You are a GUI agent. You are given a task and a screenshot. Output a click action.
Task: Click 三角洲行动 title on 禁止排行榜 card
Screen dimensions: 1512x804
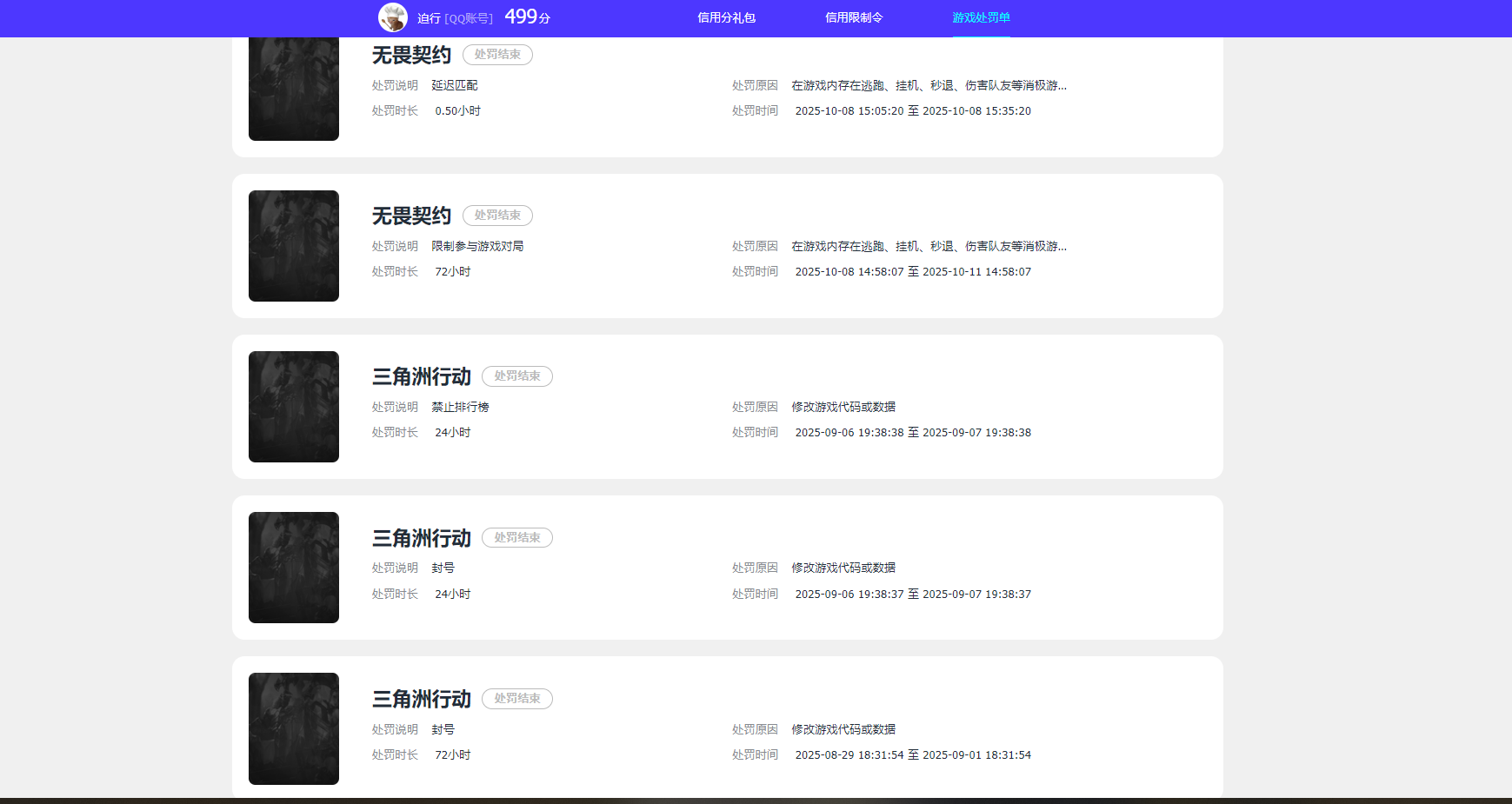[x=421, y=376]
